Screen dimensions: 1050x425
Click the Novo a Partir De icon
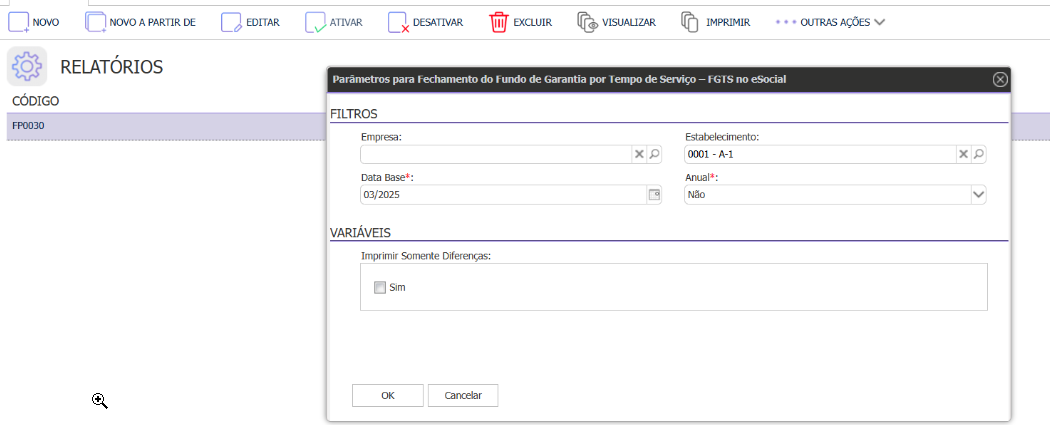tap(96, 22)
